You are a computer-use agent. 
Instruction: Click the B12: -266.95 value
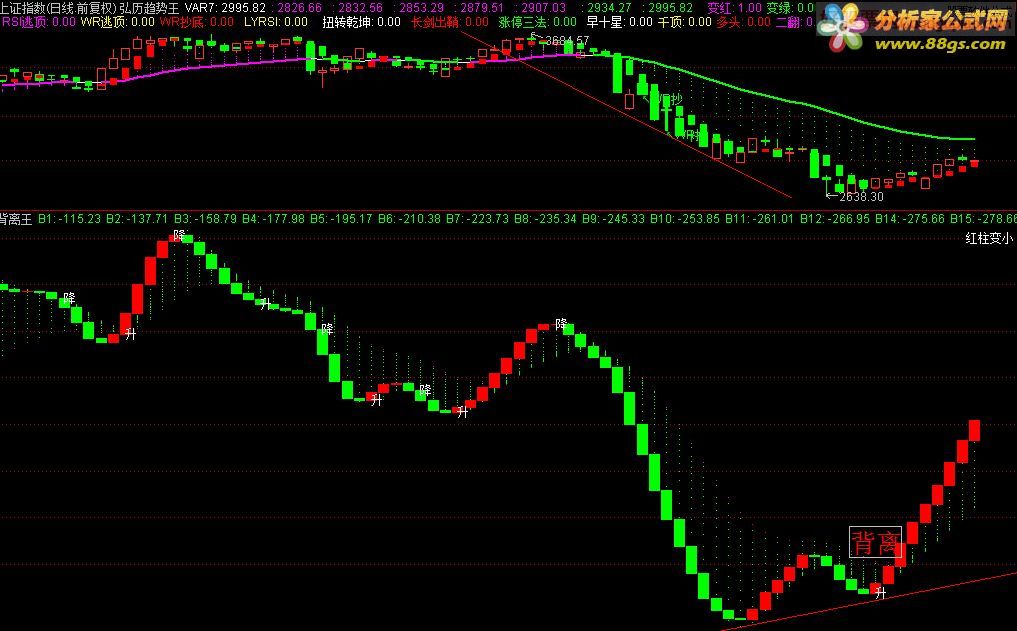[x=835, y=219]
